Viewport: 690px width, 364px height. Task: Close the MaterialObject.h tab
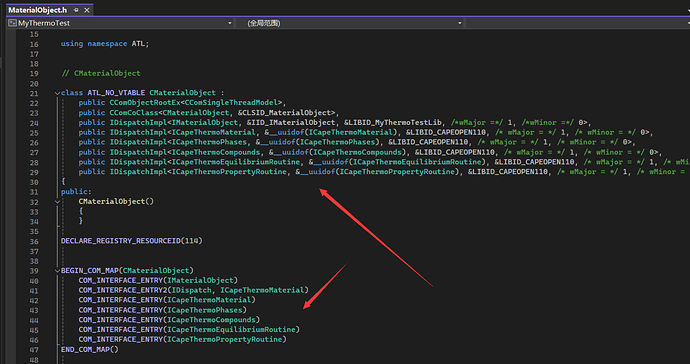coord(87,10)
